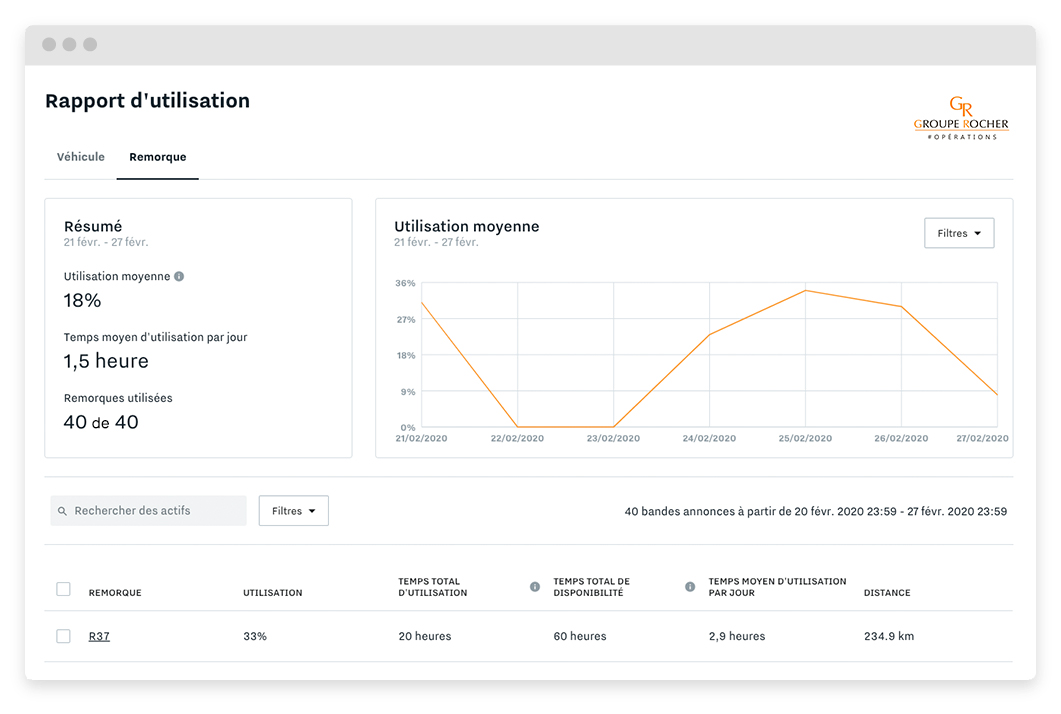Click the Rapport d'utilisation heading

coord(146,100)
